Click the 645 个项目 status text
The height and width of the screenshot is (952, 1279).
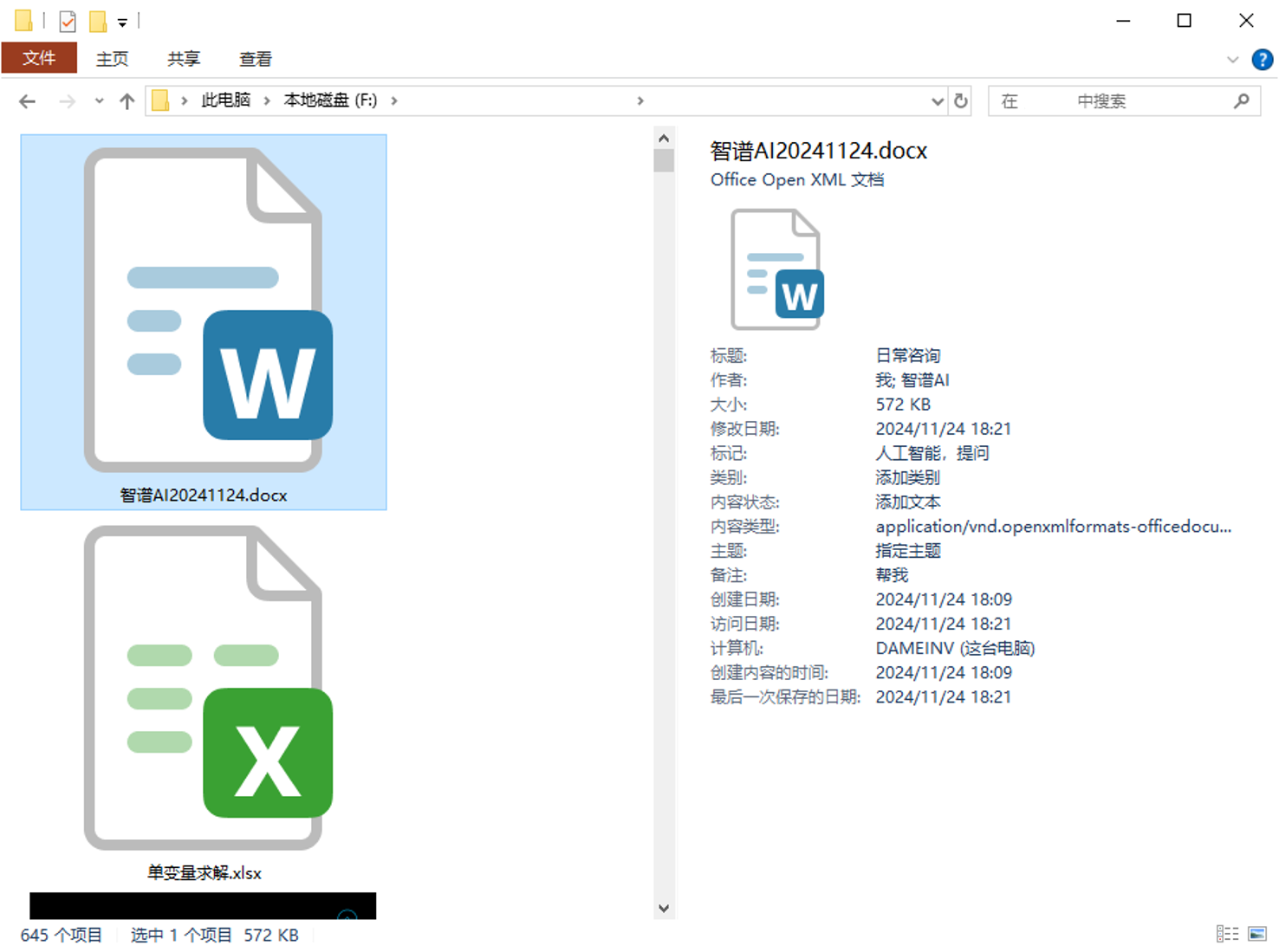tap(62, 936)
